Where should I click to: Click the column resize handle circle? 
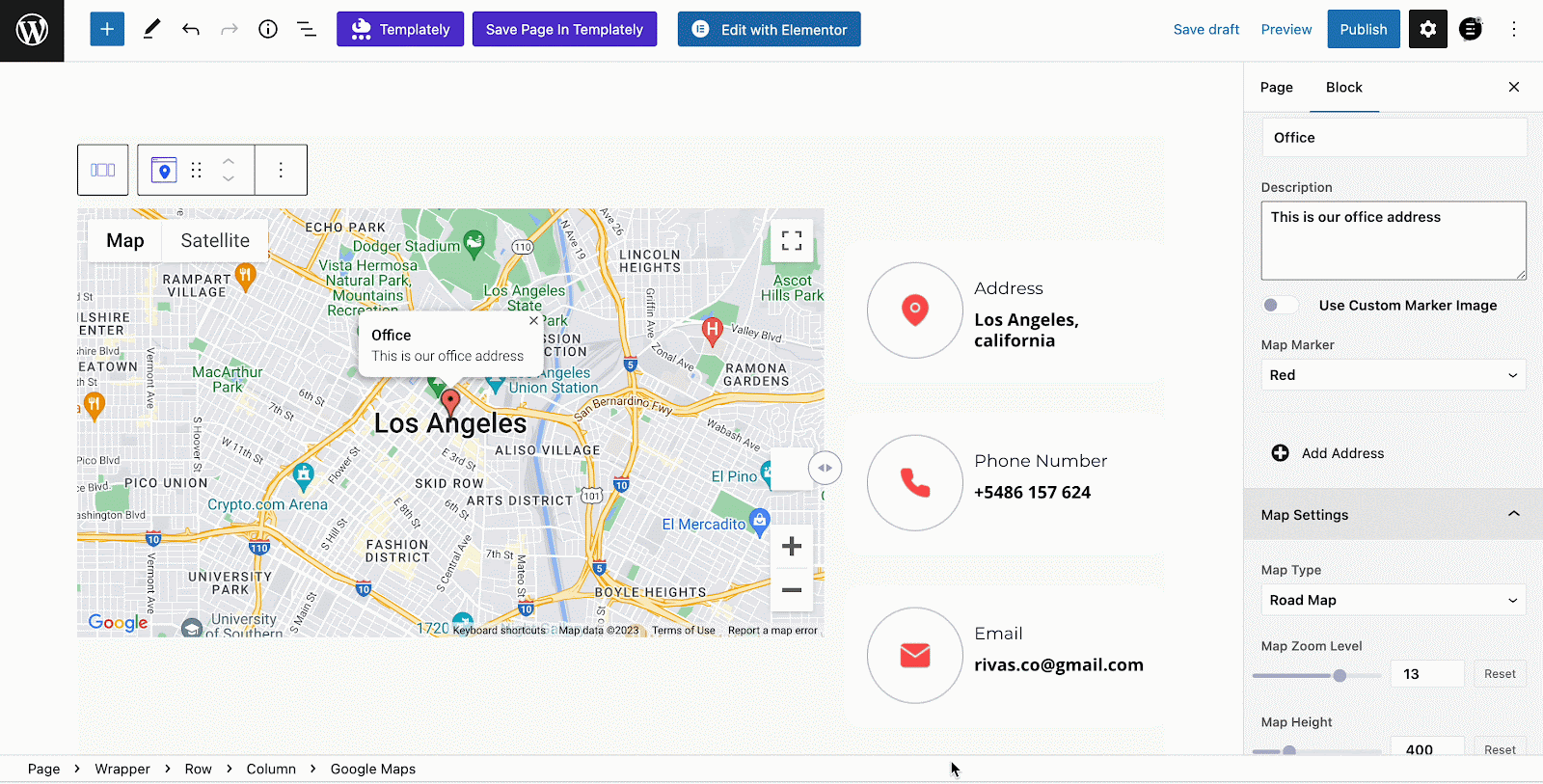[x=825, y=468]
